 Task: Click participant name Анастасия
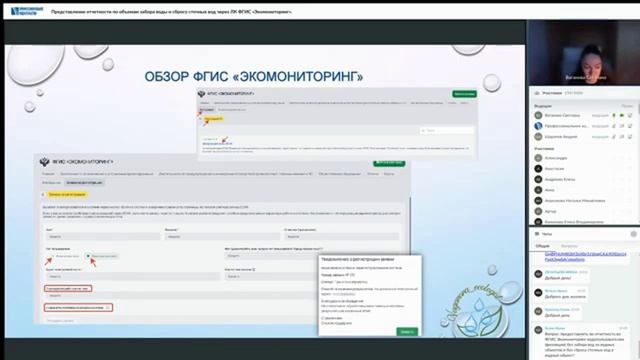tap(554, 169)
